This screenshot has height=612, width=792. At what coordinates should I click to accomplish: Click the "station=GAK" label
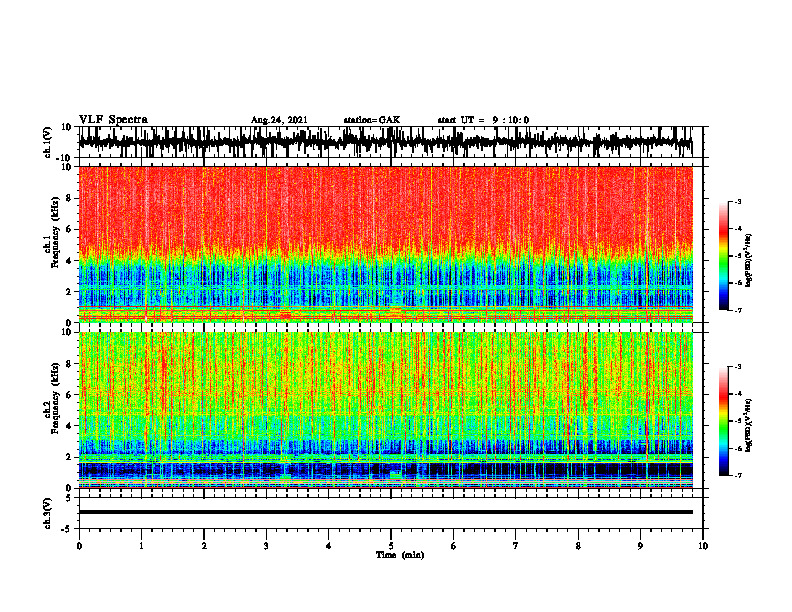click(x=372, y=120)
